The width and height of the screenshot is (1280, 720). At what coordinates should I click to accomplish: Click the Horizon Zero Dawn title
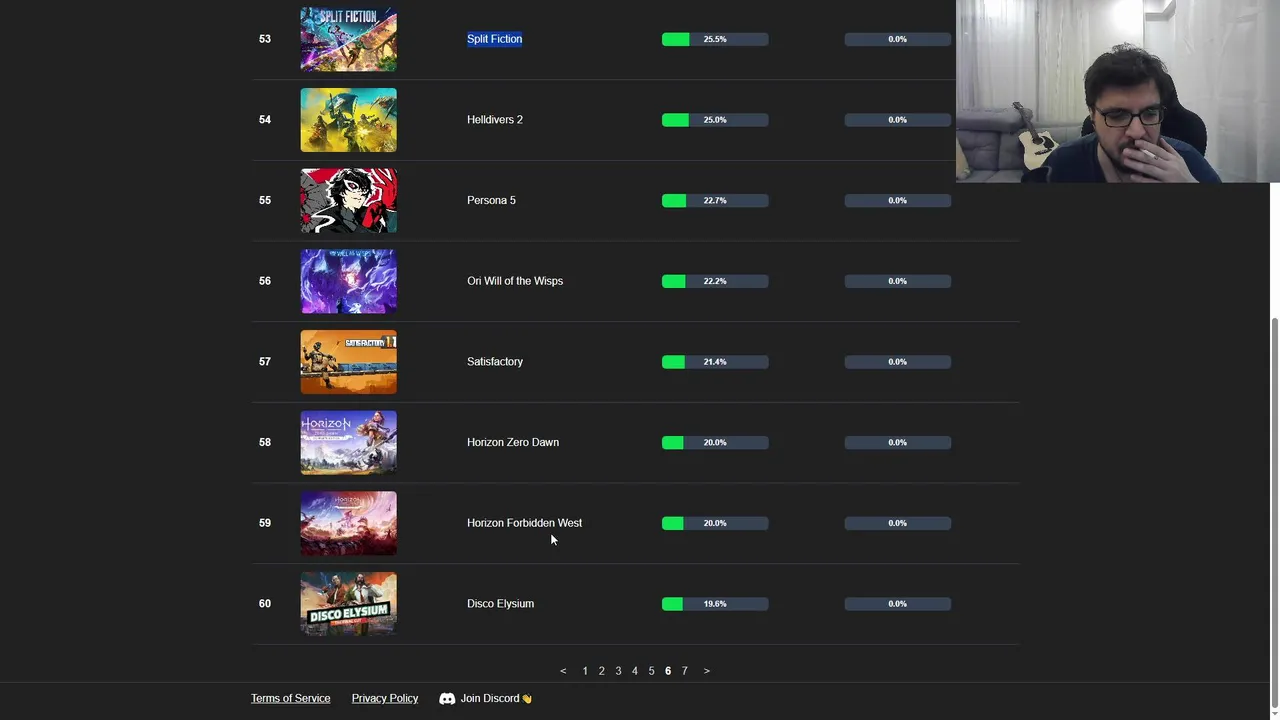click(x=513, y=442)
